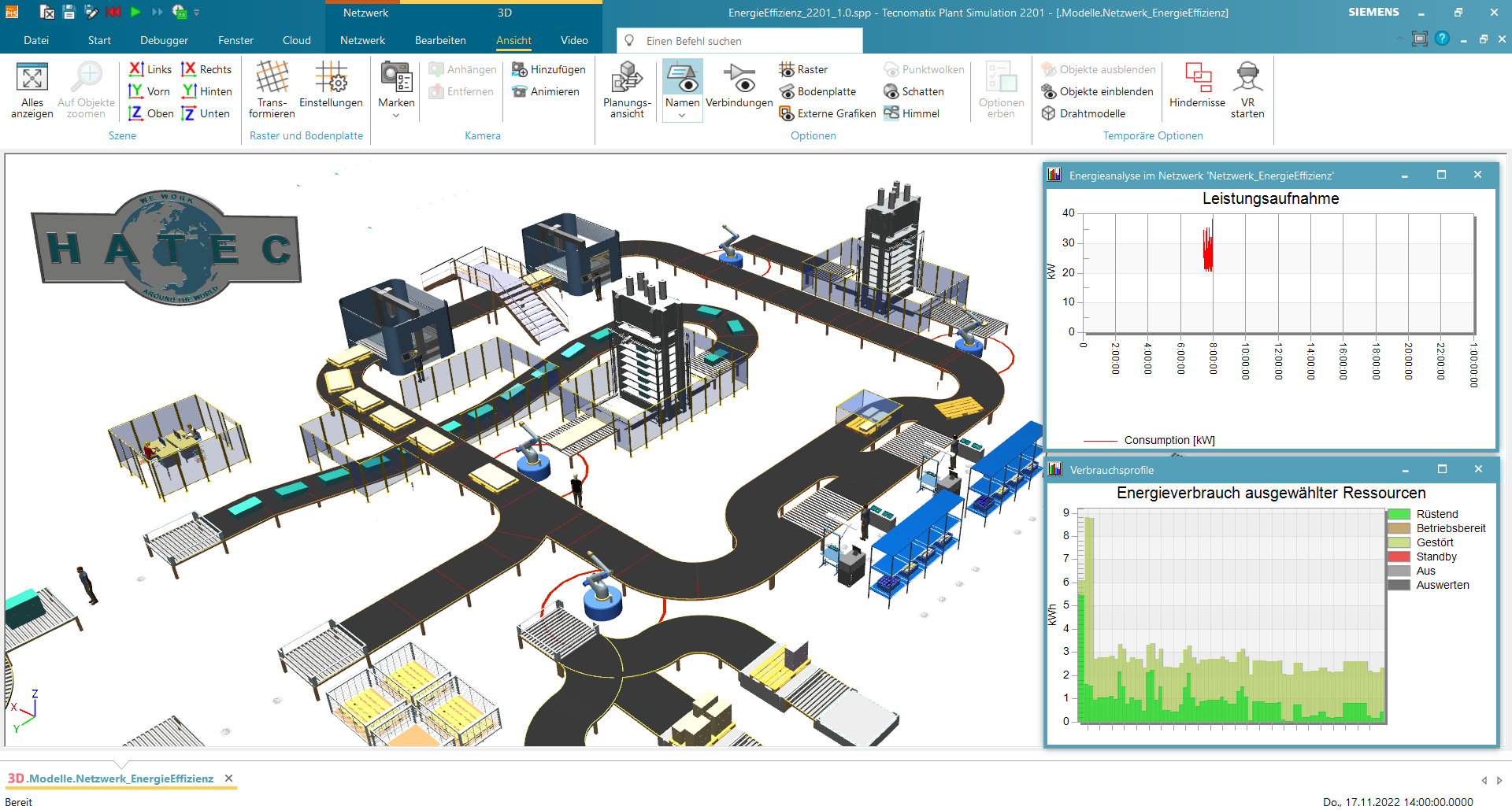1512x810 pixels.
Task: Show Verbindungen in the 3D view
Action: tap(739, 88)
